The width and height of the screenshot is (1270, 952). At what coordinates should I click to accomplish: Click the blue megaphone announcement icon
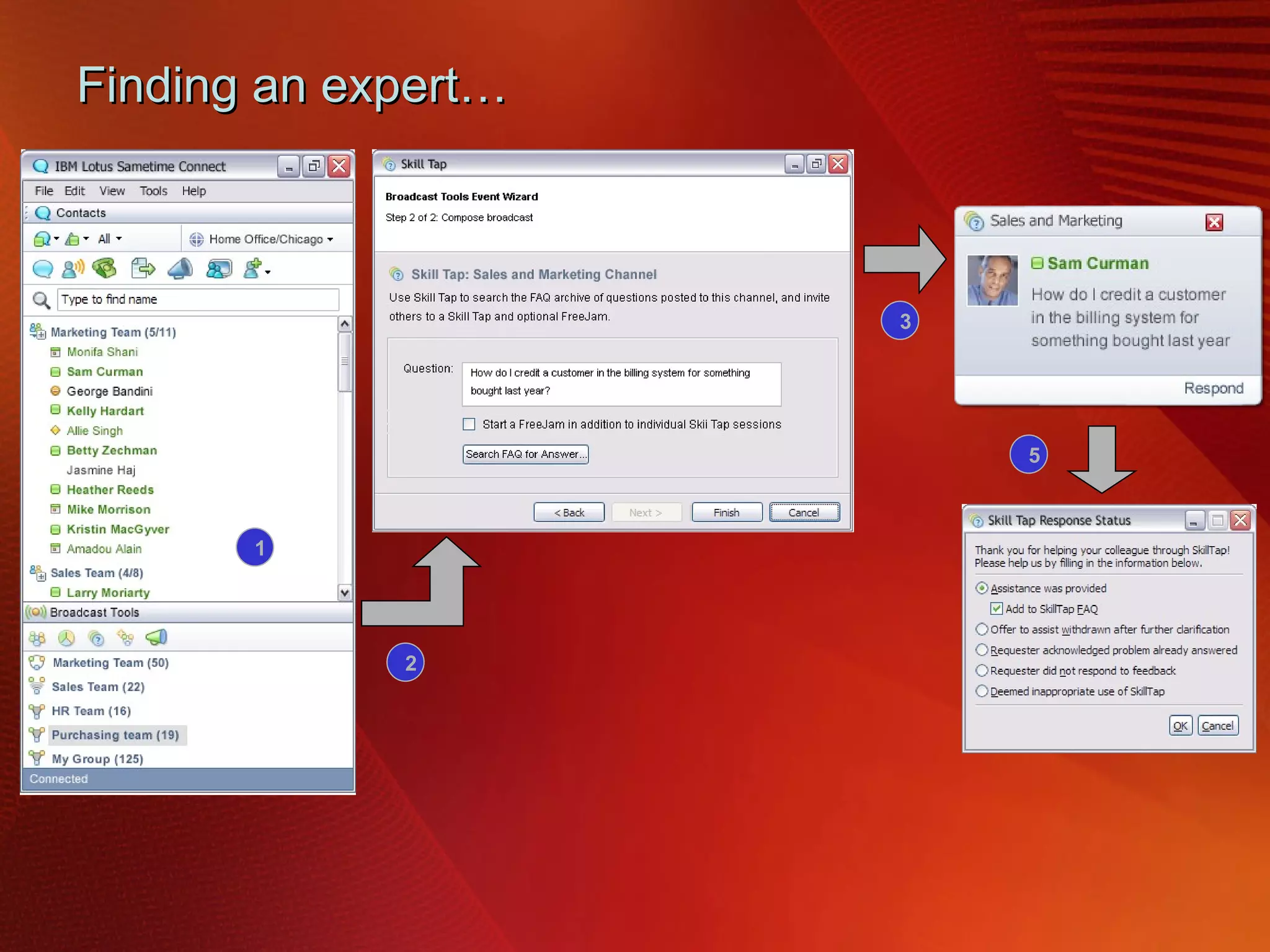(x=180, y=268)
